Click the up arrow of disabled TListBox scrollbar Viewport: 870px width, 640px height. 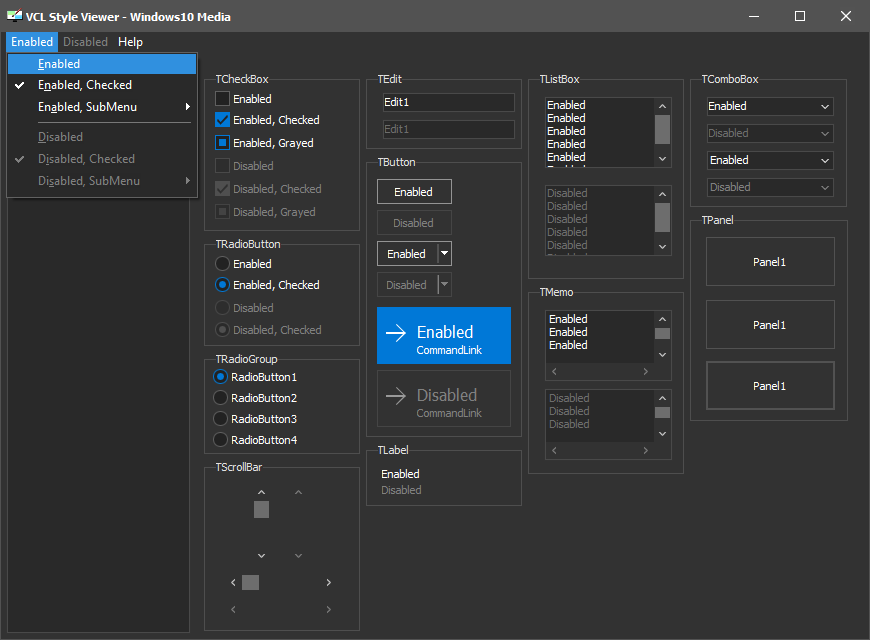[662, 194]
